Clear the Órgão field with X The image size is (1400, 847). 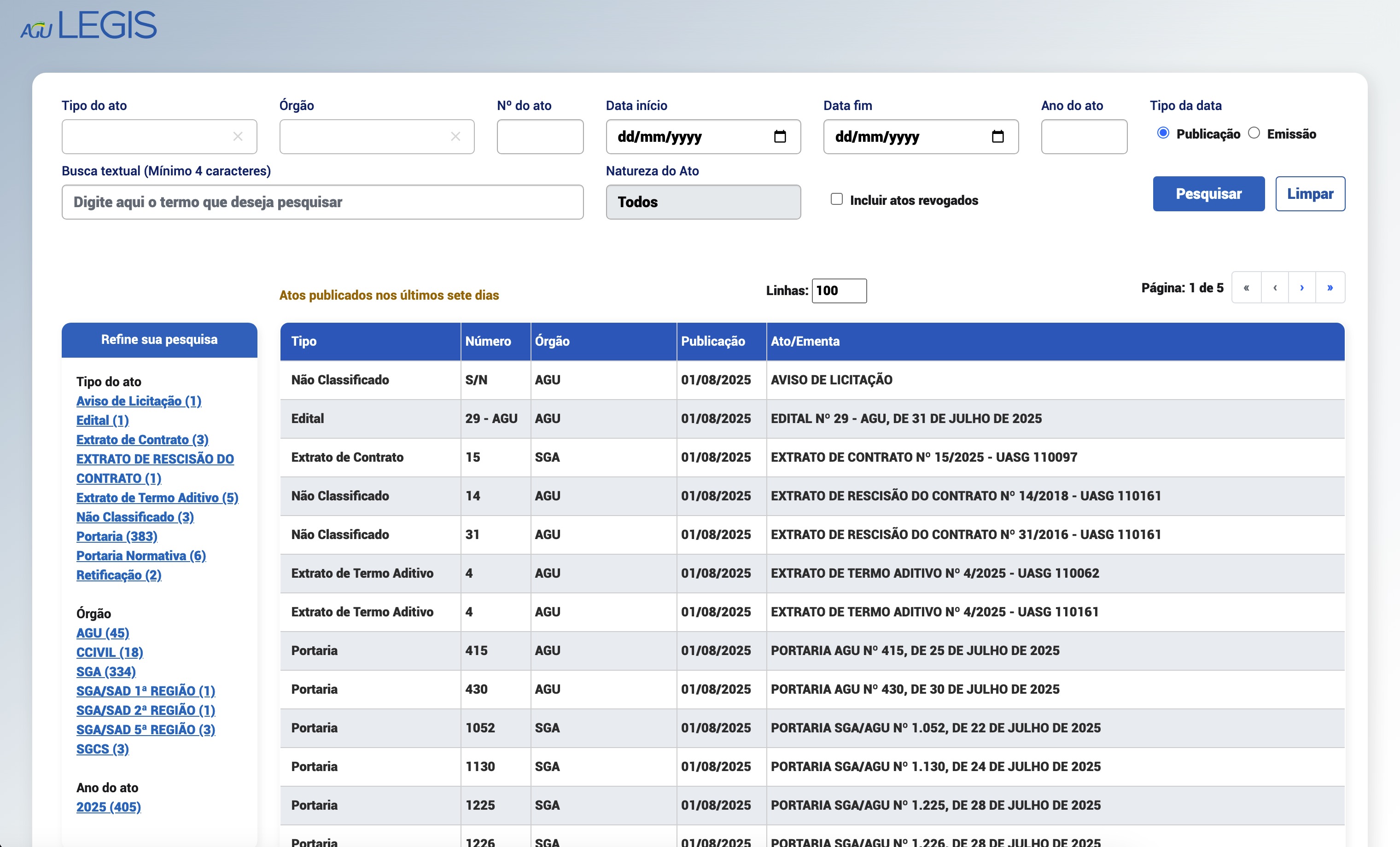455,136
